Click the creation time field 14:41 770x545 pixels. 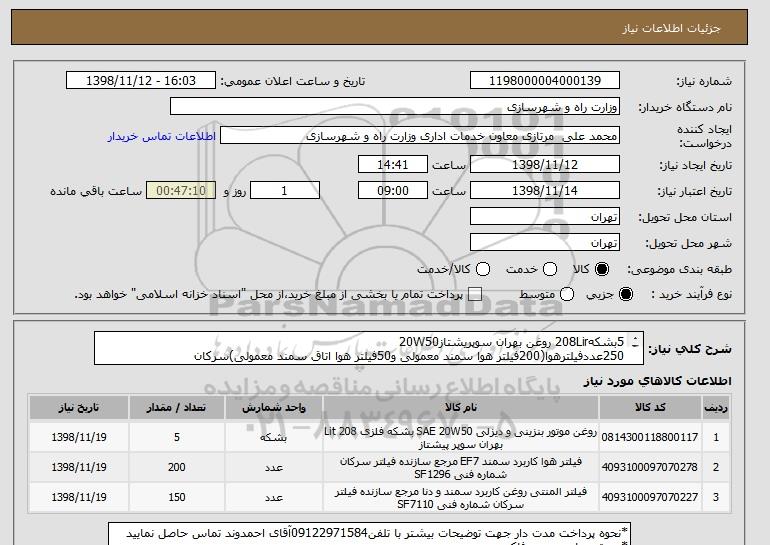pyautogui.click(x=393, y=164)
